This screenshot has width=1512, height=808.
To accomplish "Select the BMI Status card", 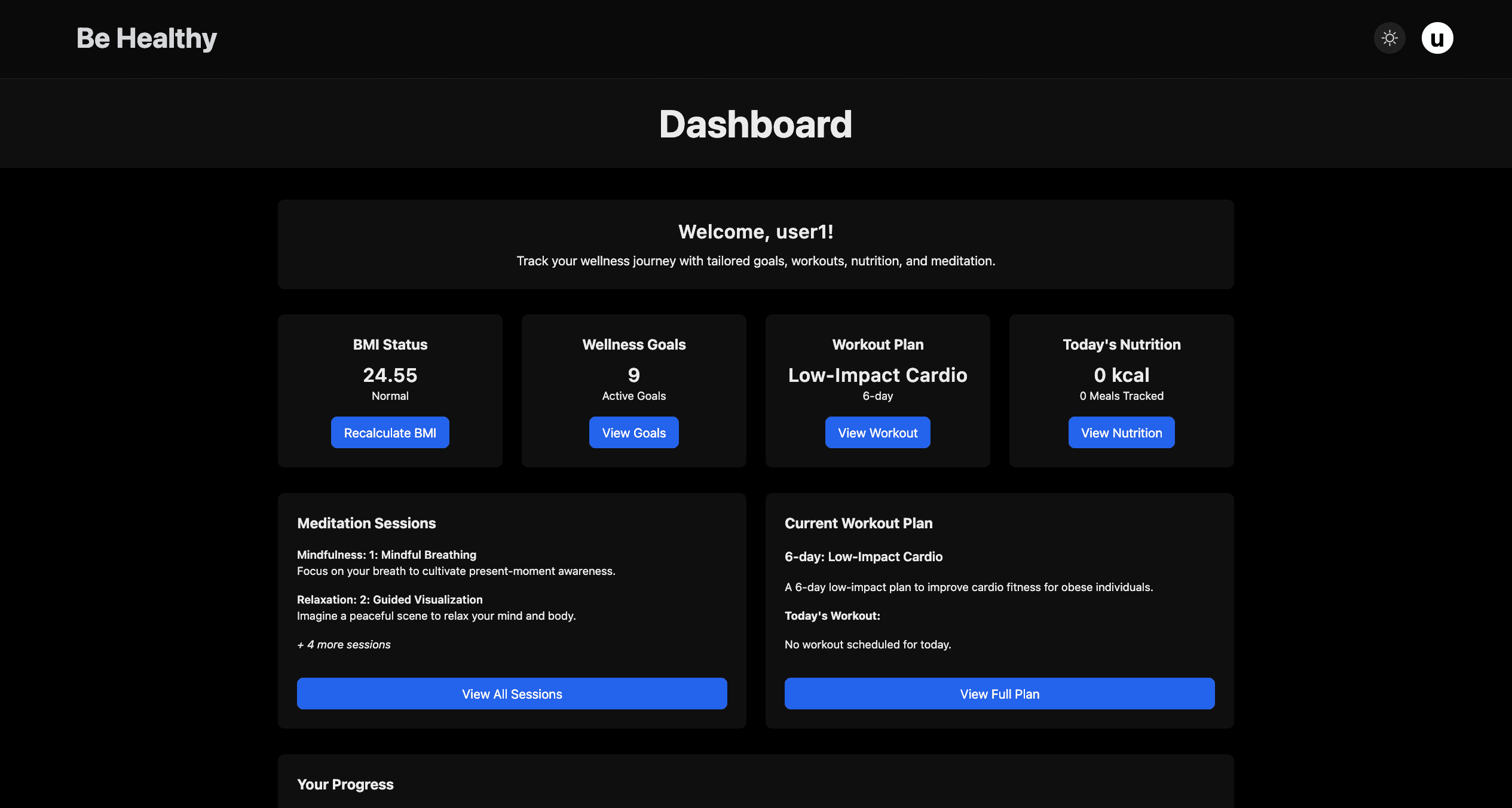I will 390,391.
